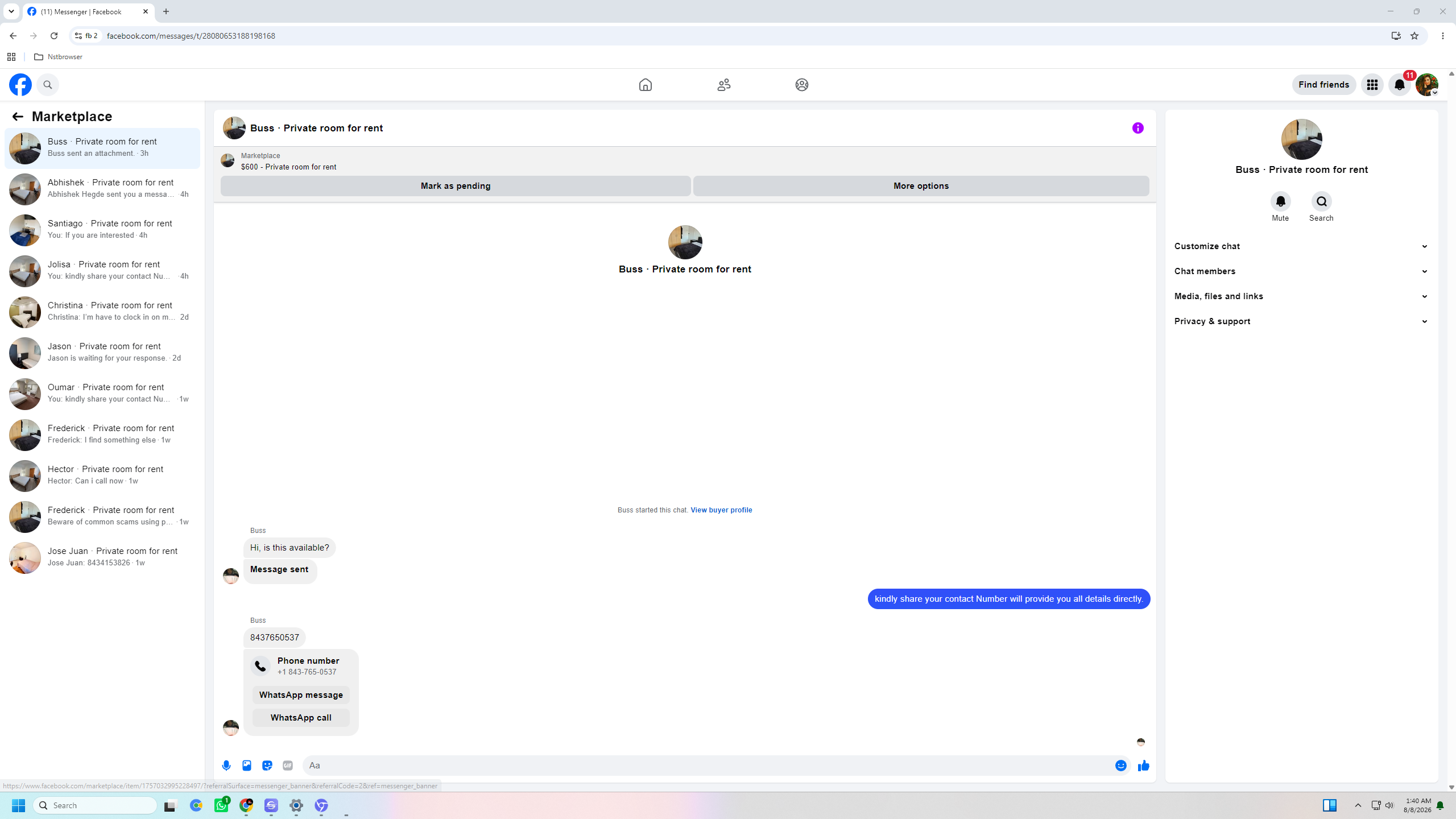Open WhatsApp from the taskbar

pyautogui.click(x=221, y=805)
